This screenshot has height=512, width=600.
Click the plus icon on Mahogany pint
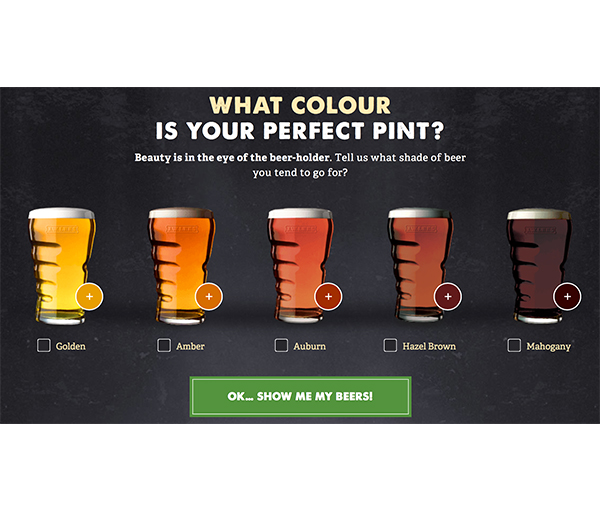(567, 297)
